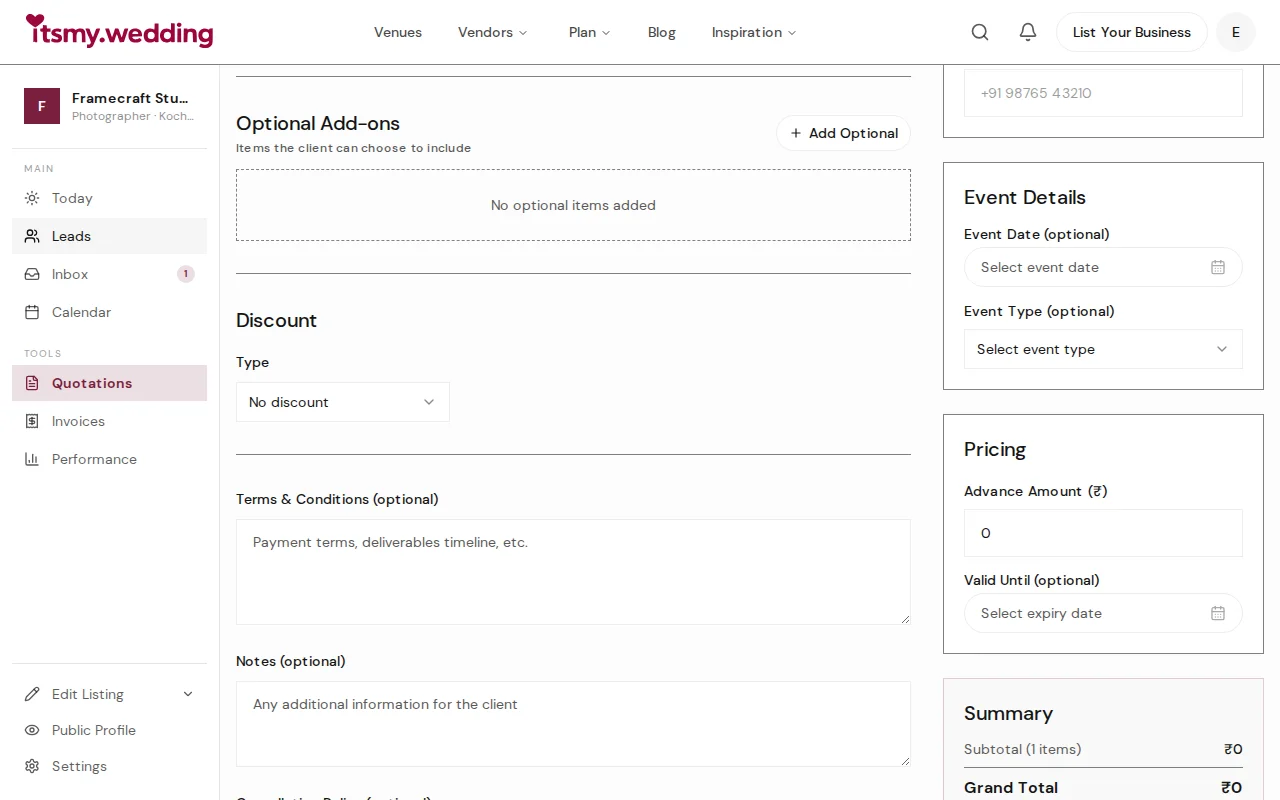Click calendar icon in Event Date field
The height and width of the screenshot is (800, 1280).
1218,267
